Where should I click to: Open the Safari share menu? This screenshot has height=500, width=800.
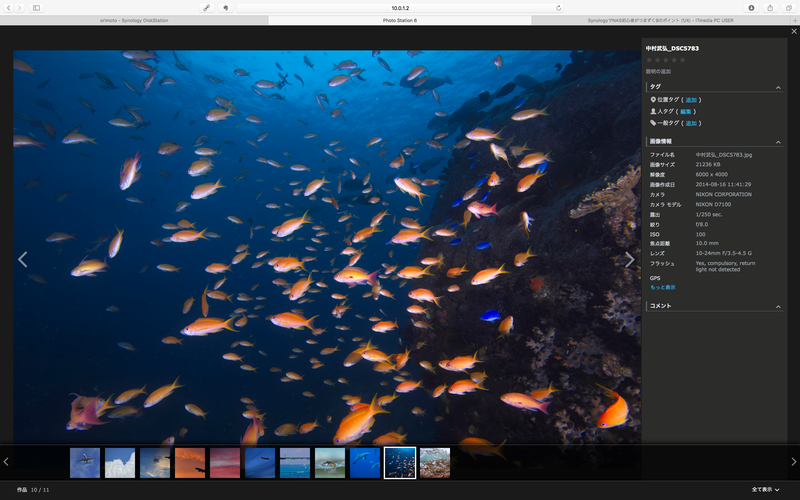point(770,8)
